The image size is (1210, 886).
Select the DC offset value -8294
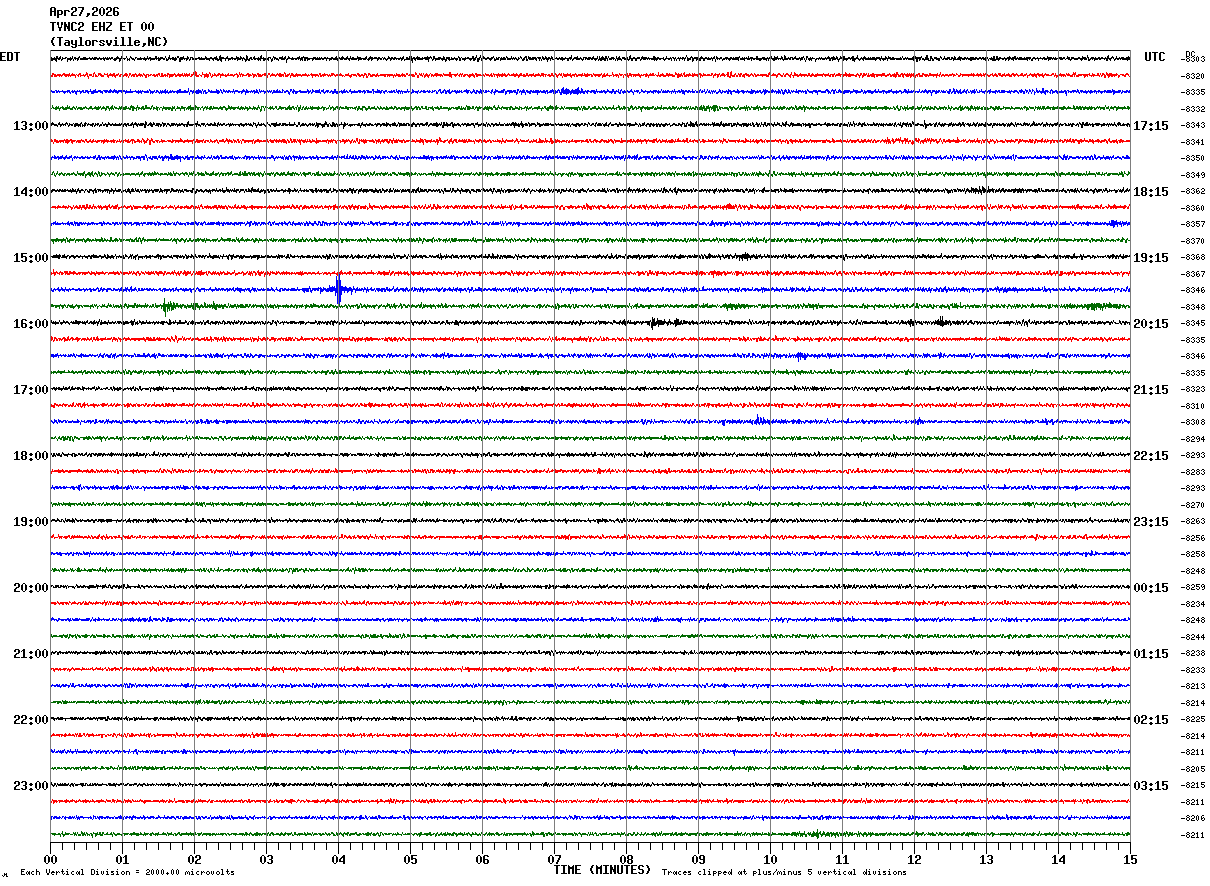pyautogui.click(x=1194, y=439)
